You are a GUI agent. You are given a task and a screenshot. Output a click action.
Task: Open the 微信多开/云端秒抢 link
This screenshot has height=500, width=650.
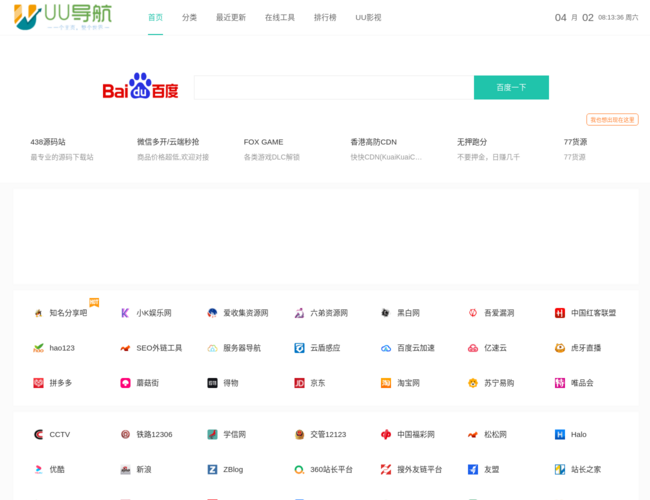click(168, 142)
